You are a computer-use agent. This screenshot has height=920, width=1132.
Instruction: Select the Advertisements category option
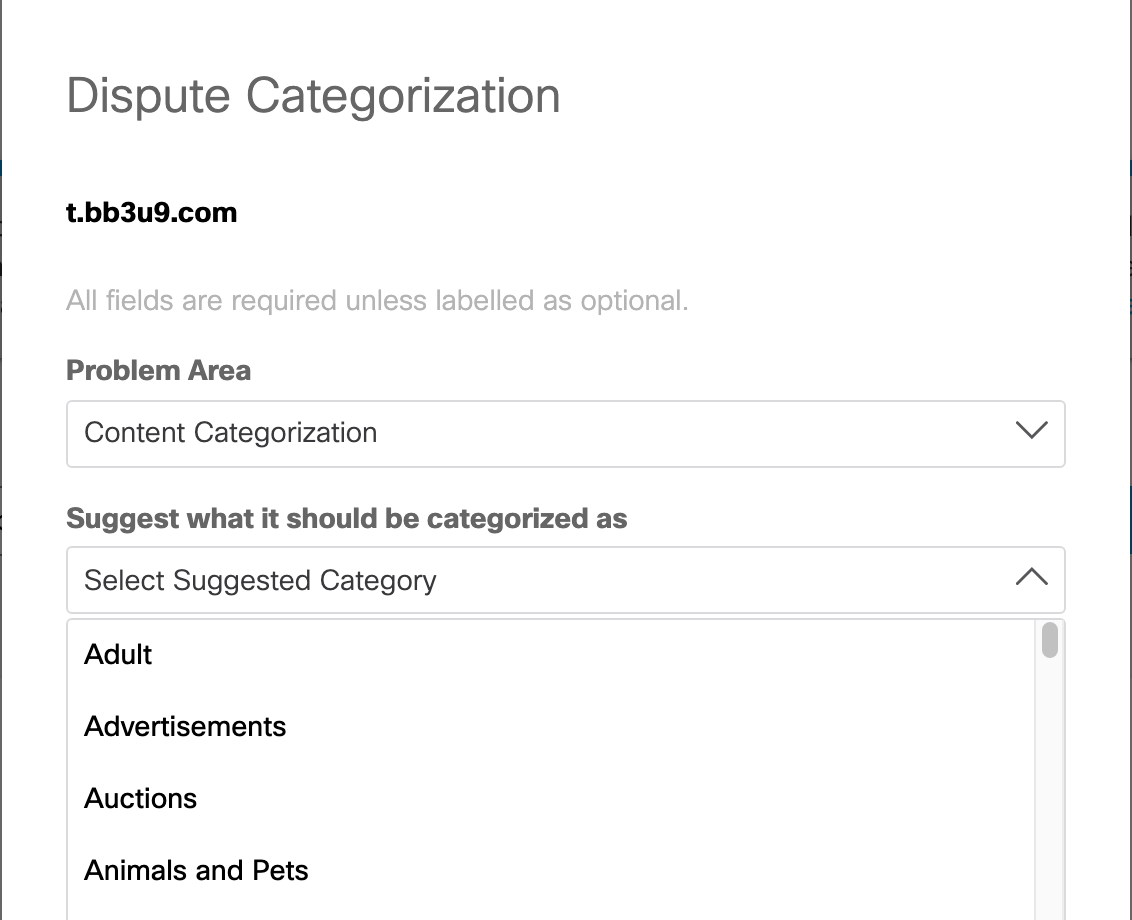[185, 726]
